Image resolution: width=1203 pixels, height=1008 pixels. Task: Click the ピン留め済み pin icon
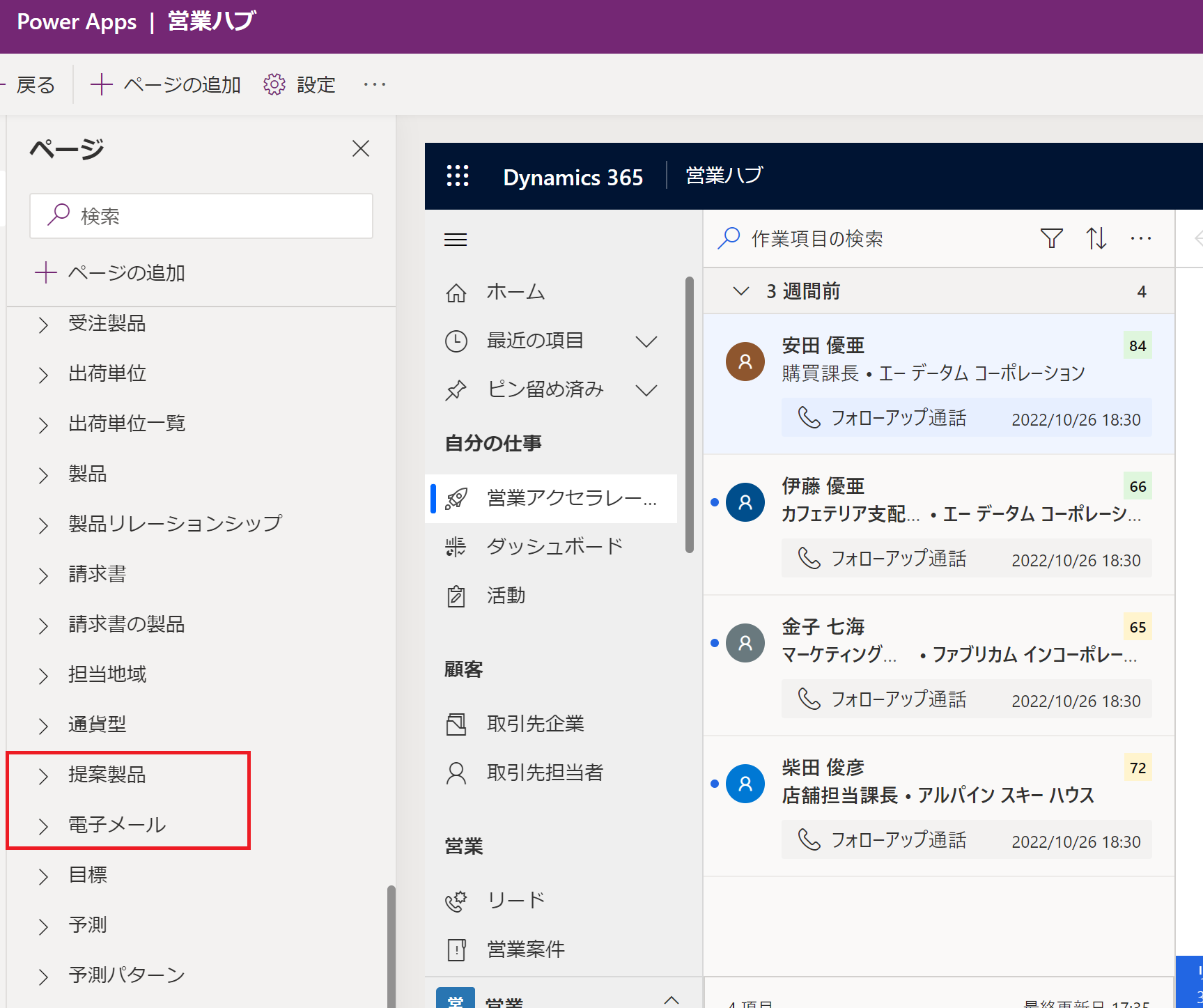456,390
